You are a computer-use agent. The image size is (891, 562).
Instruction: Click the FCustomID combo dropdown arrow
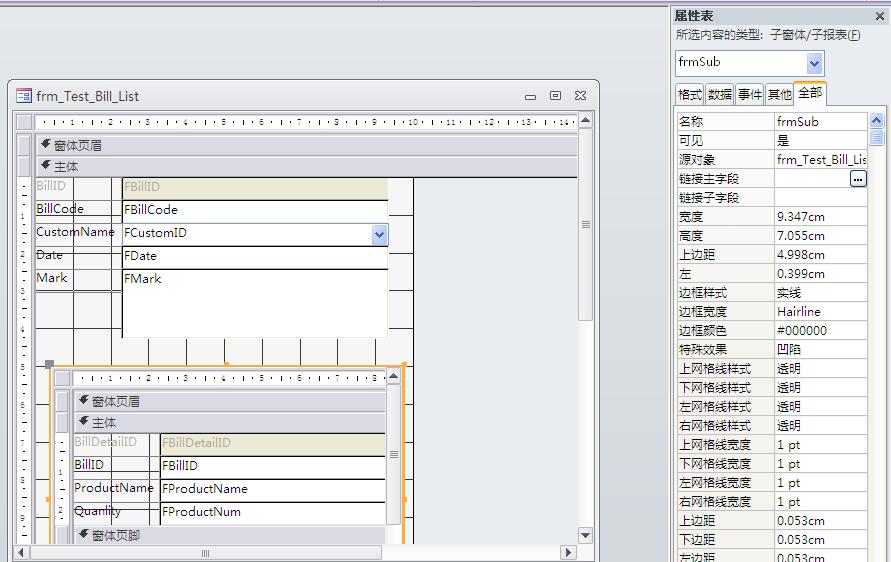(x=380, y=235)
